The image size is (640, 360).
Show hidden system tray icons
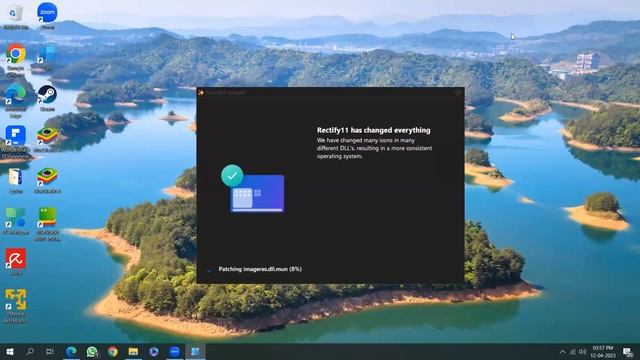point(562,352)
